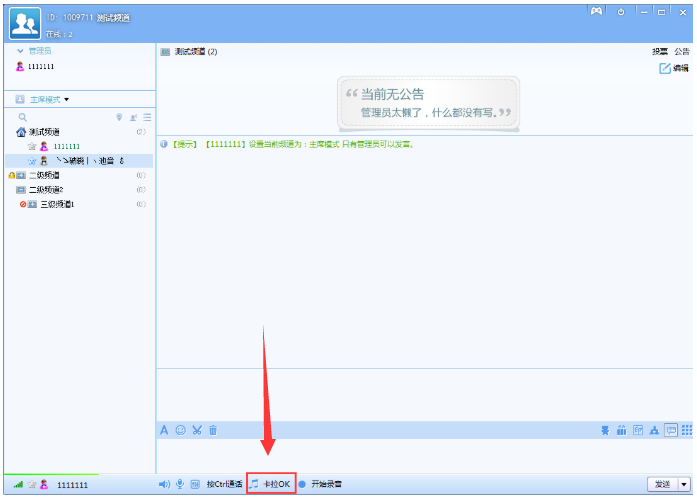Open the emoji smiley picker
This screenshot has width=697, height=500.
click(181, 430)
